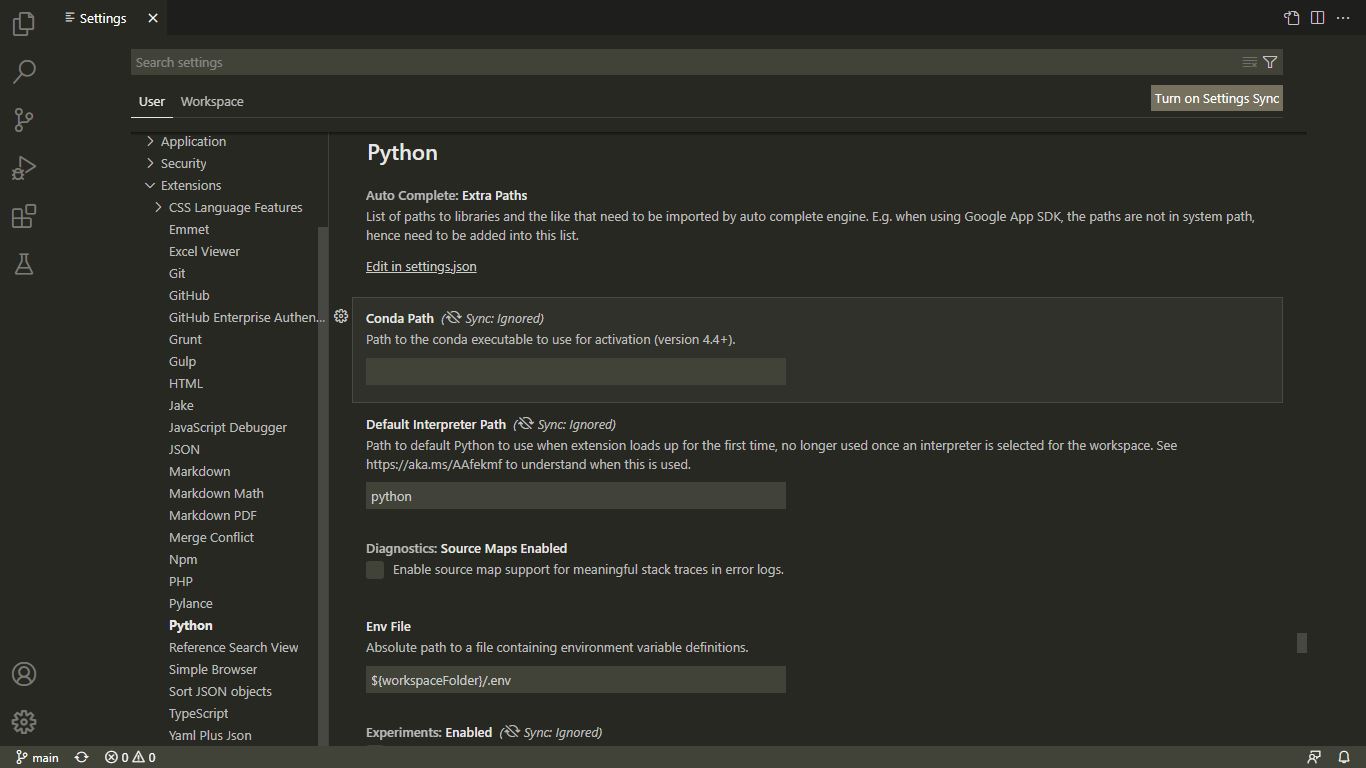Open the Accounts icon
This screenshot has width=1366, height=768.
23,674
